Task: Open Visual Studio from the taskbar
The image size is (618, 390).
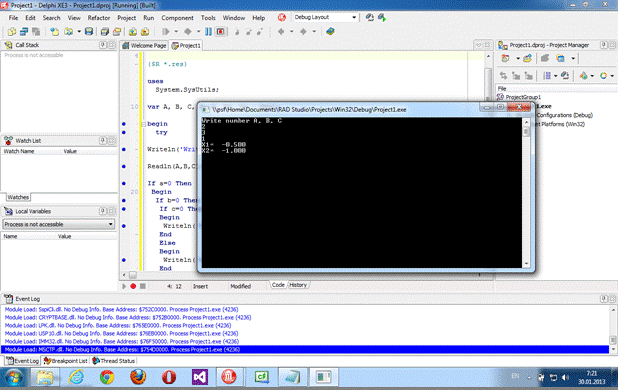Action: click(x=200, y=377)
